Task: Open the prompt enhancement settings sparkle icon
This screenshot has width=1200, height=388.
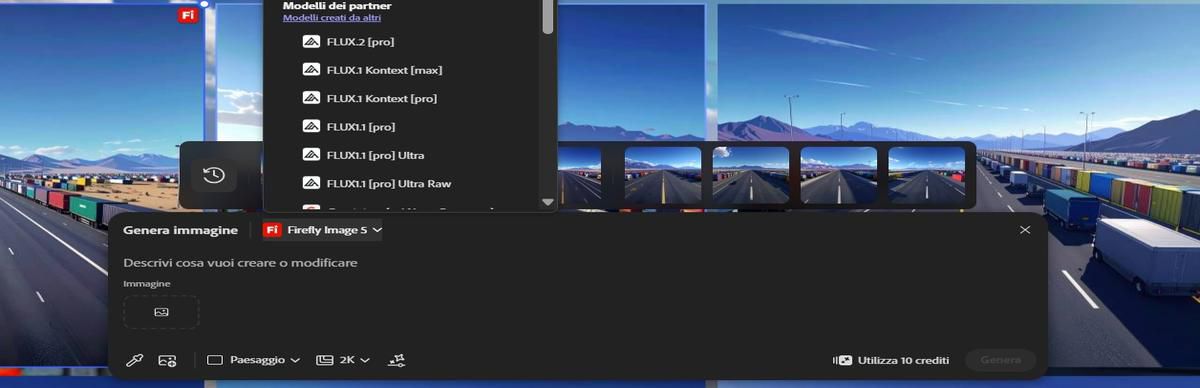Action: pos(397,360)
